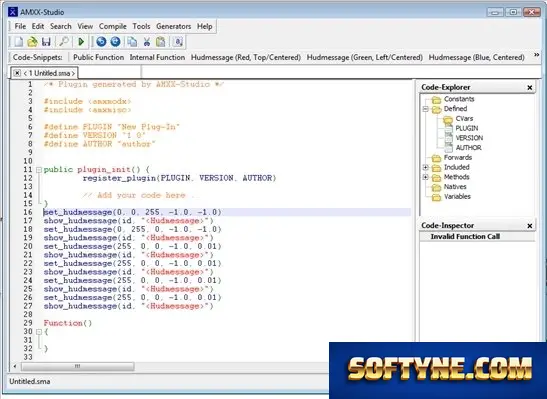Image resolution: width=547 pixels, height=399 pixels.
Task: Open the Compile menu
Action: (112, 27)
